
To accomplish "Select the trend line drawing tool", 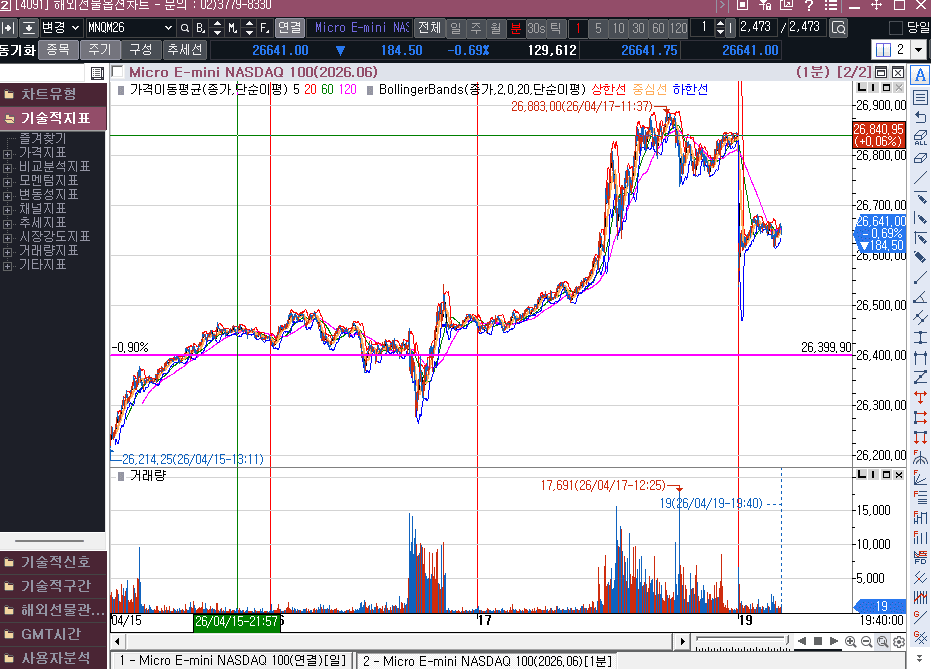I will tap(920, 179).
